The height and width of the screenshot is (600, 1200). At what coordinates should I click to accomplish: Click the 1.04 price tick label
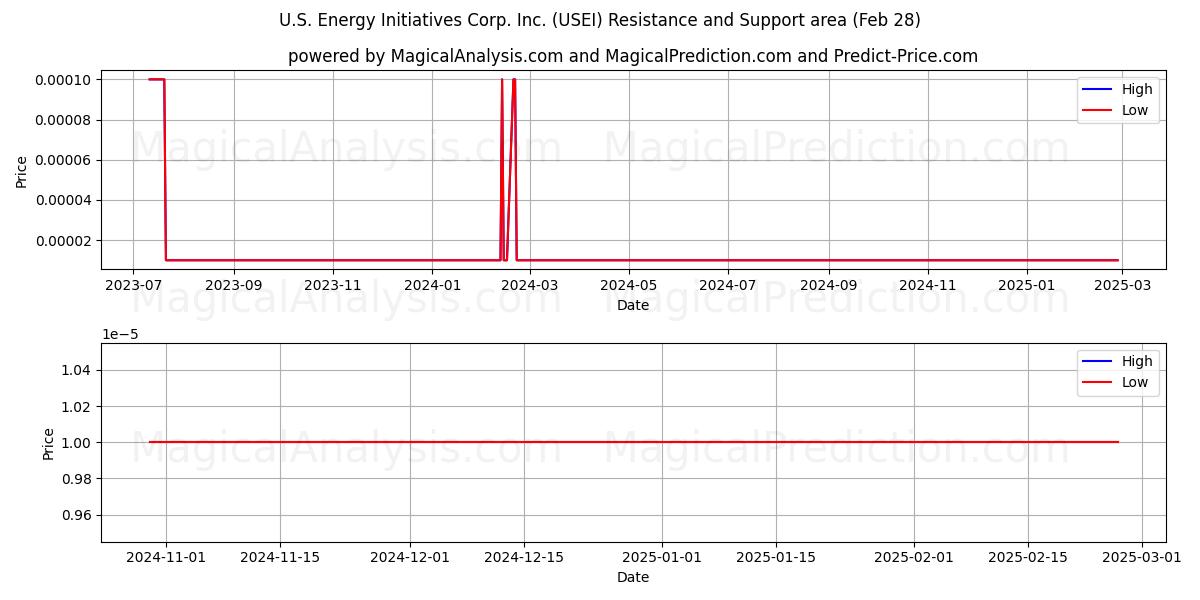(75, 370)
